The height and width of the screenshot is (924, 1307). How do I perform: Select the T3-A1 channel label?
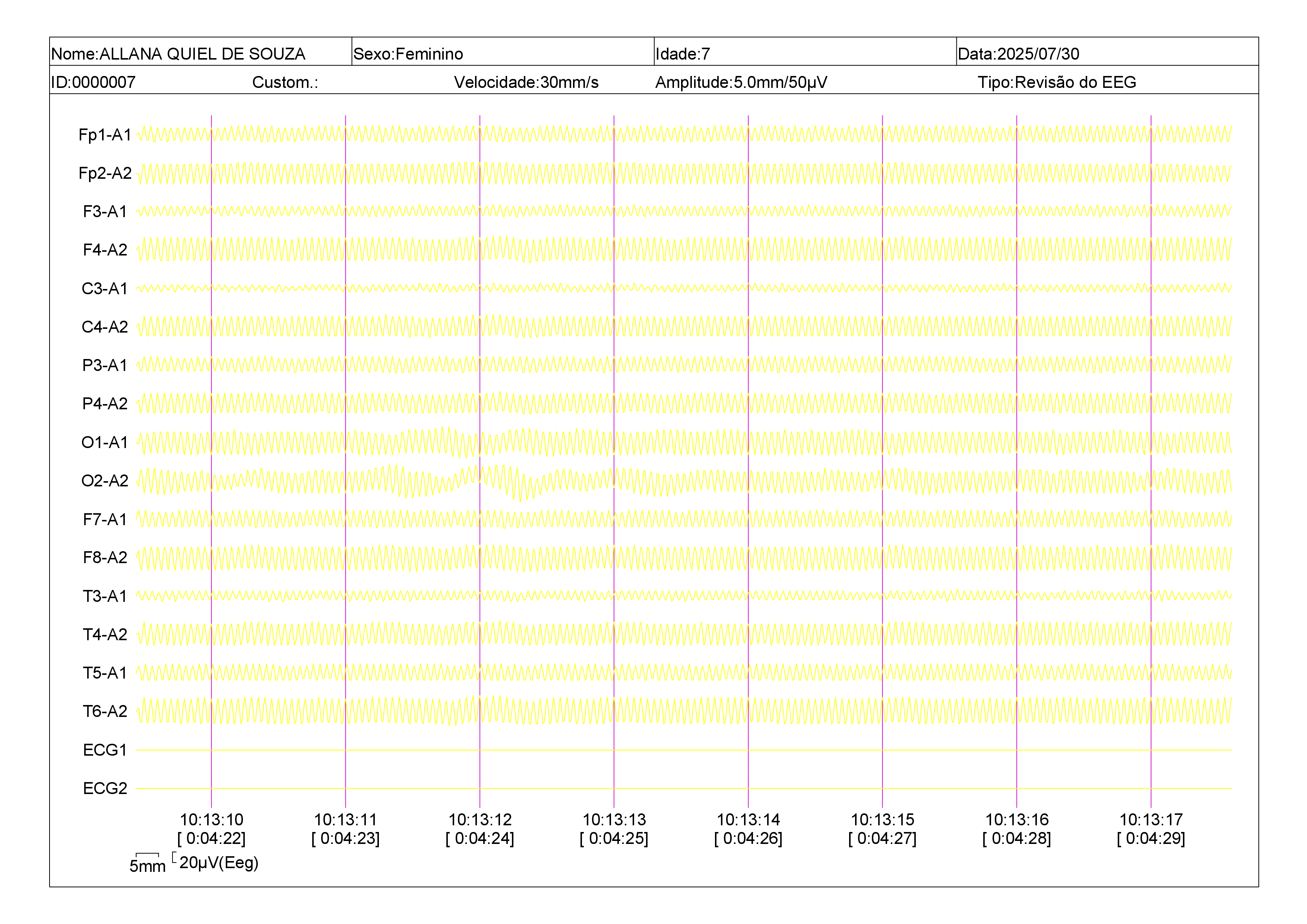click(105, 596)
